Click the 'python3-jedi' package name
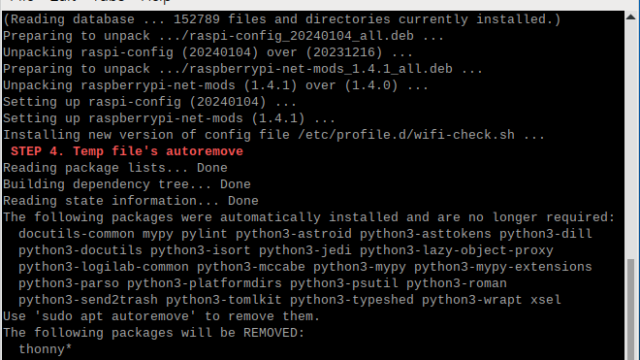Viewport: 640px width, 360px height. coord(305,250)
